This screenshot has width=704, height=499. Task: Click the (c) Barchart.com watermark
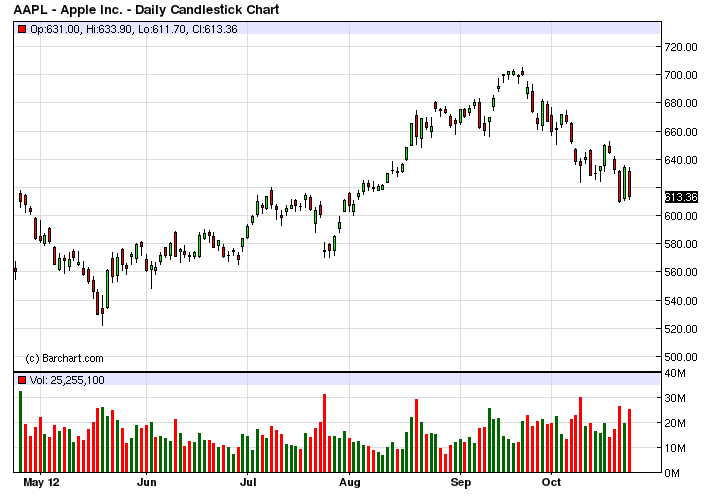point(64,358)
